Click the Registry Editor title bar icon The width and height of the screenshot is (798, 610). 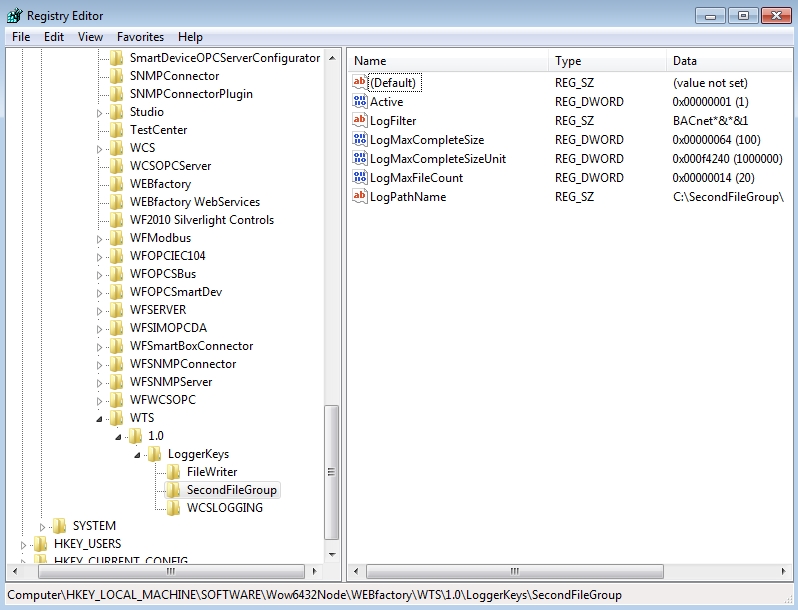[14, 16]
